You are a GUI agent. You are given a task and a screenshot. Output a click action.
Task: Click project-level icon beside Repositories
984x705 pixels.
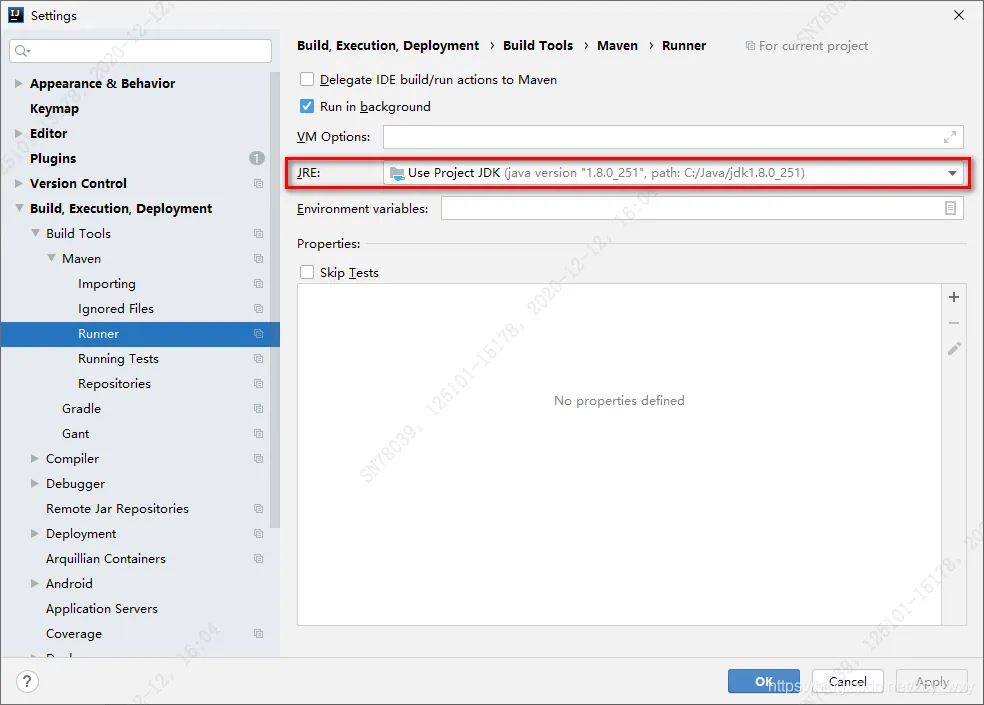[258, 384]
